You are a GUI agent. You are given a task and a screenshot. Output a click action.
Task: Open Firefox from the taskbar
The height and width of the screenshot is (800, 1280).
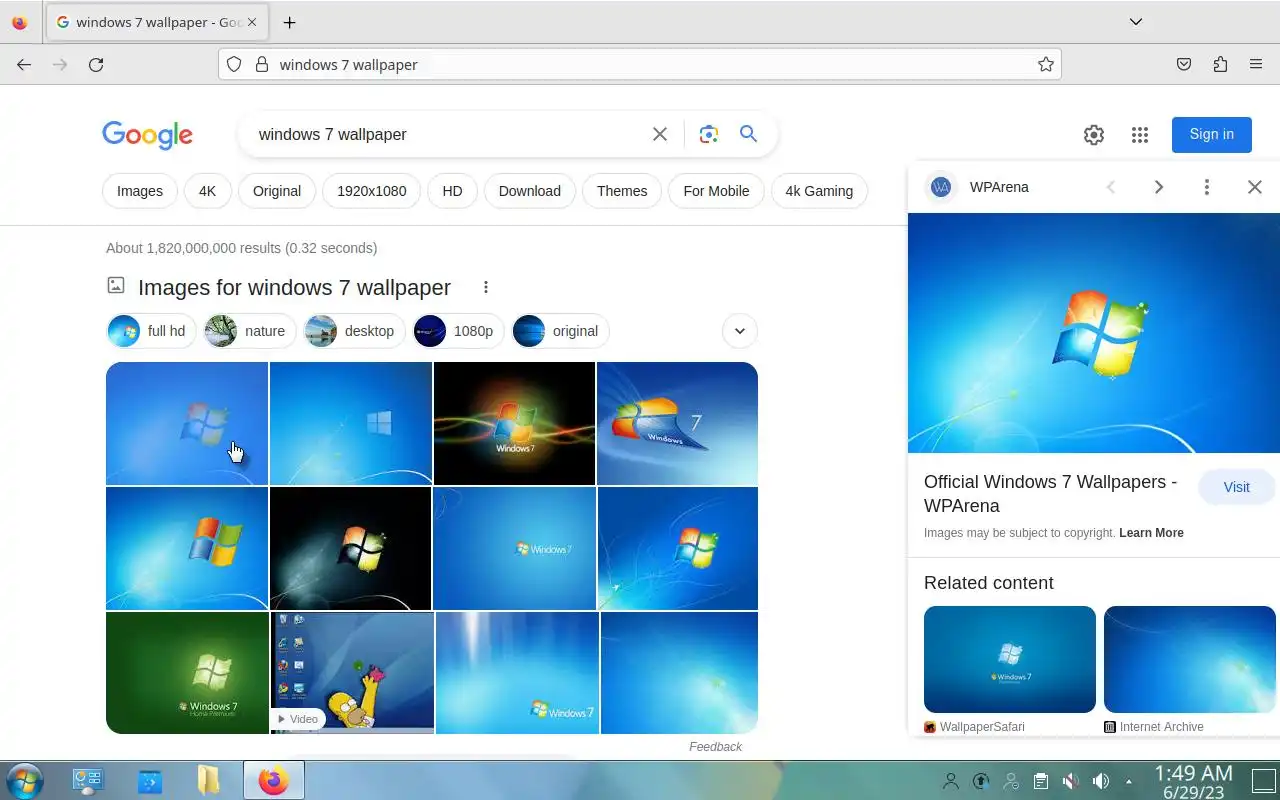tap(273, 780)
